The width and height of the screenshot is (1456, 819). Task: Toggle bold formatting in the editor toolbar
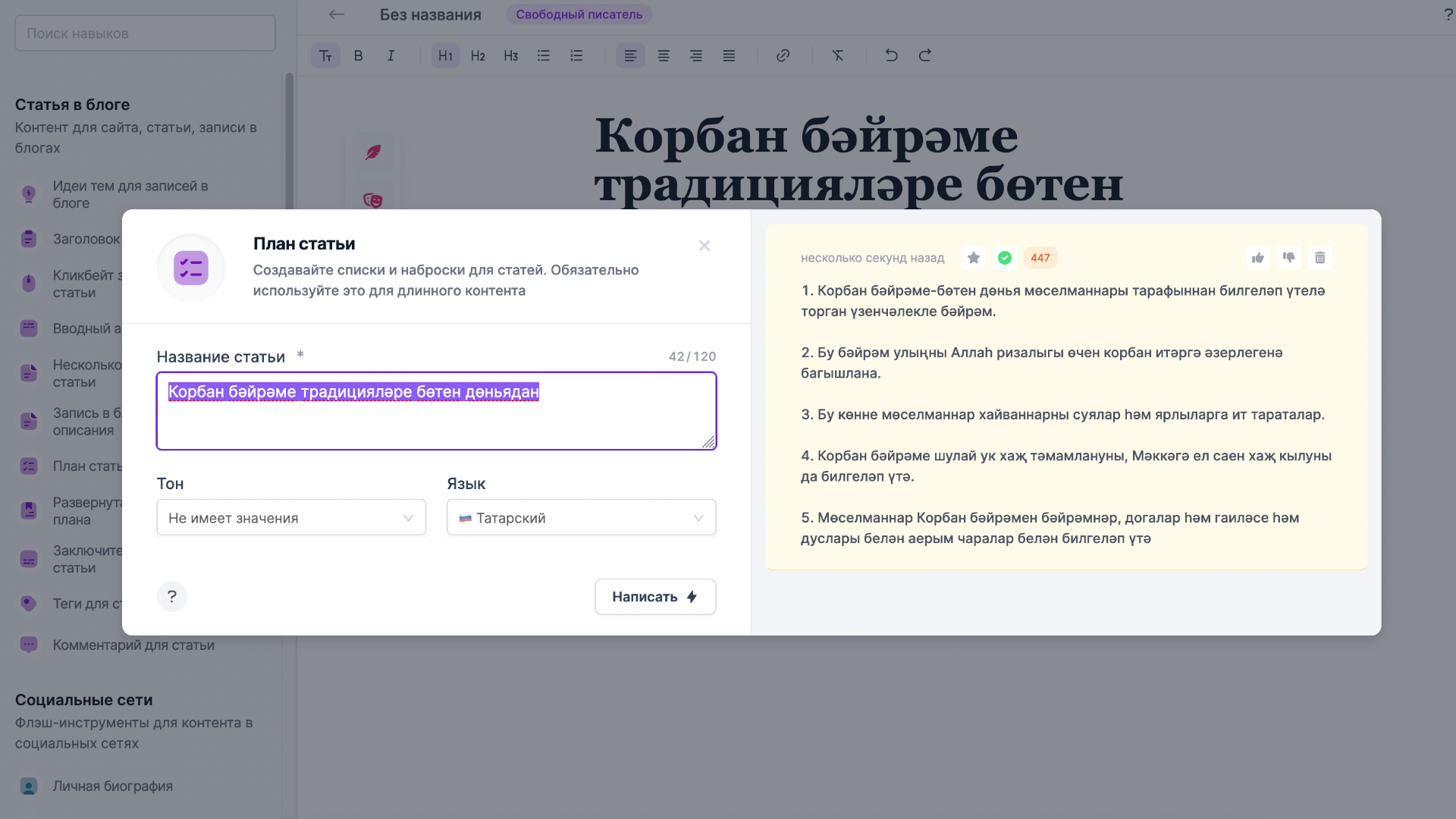[x=358, y=55]
